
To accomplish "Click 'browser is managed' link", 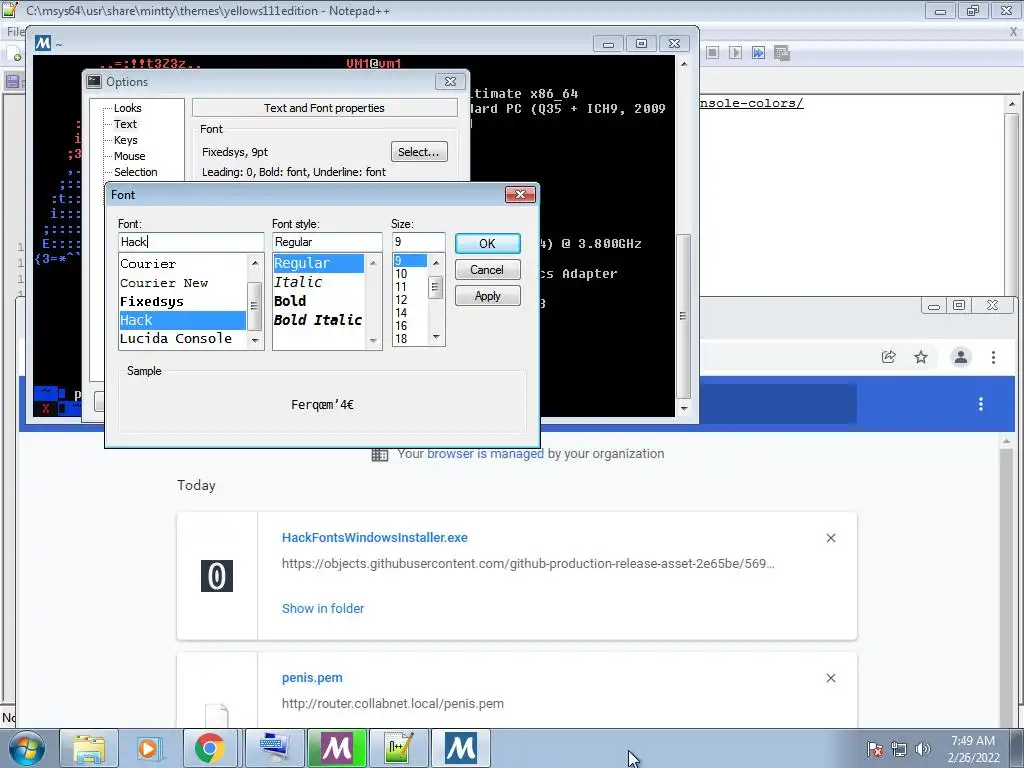I will (x=485, y=453).
